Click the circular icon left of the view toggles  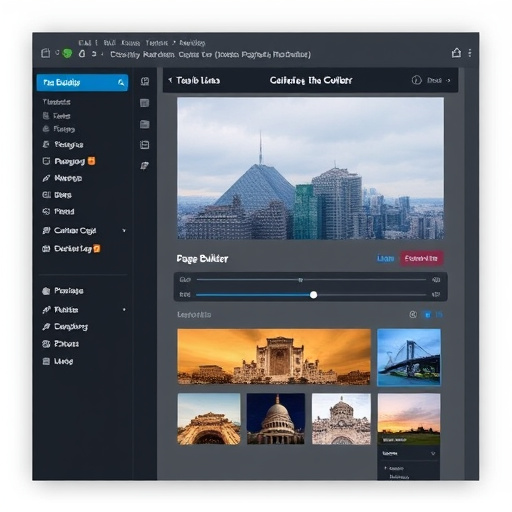click(413, 314)
